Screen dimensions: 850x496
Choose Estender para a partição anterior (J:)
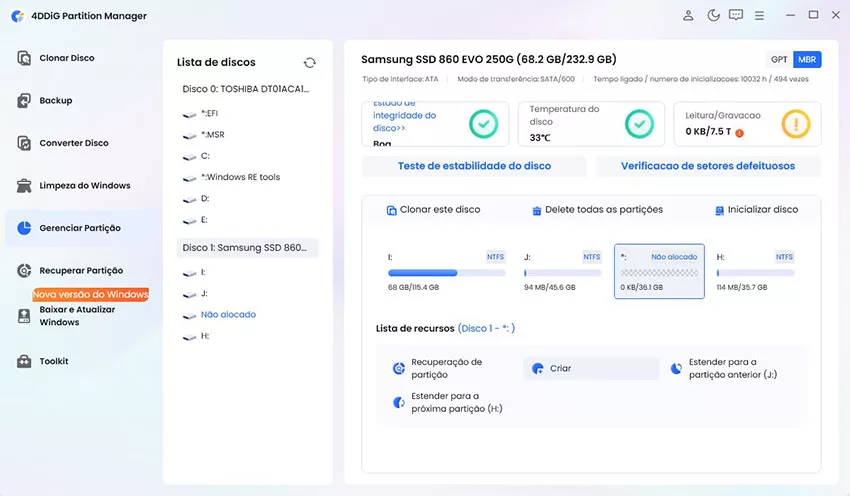coord(724,368)
